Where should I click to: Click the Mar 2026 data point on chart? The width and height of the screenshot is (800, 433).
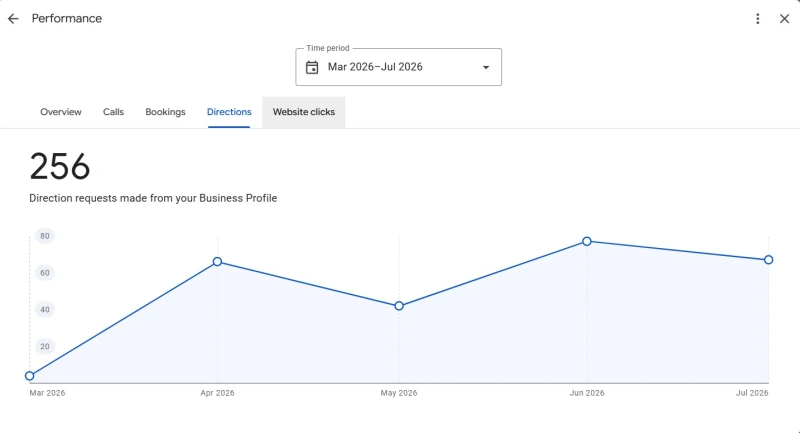(30, 376)
